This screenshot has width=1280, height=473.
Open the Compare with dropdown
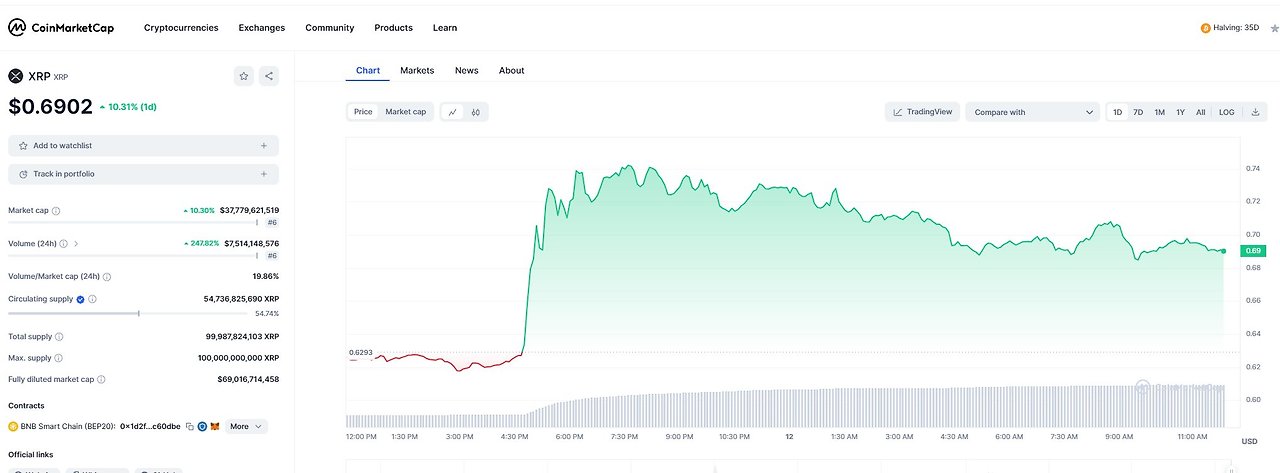(1033, 112)
